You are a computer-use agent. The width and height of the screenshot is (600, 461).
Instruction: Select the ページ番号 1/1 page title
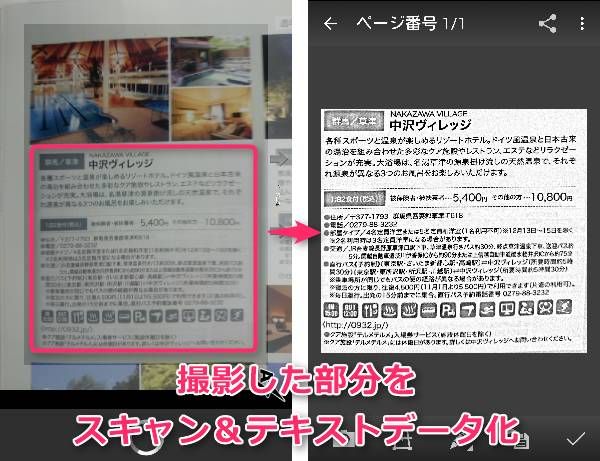410,24
